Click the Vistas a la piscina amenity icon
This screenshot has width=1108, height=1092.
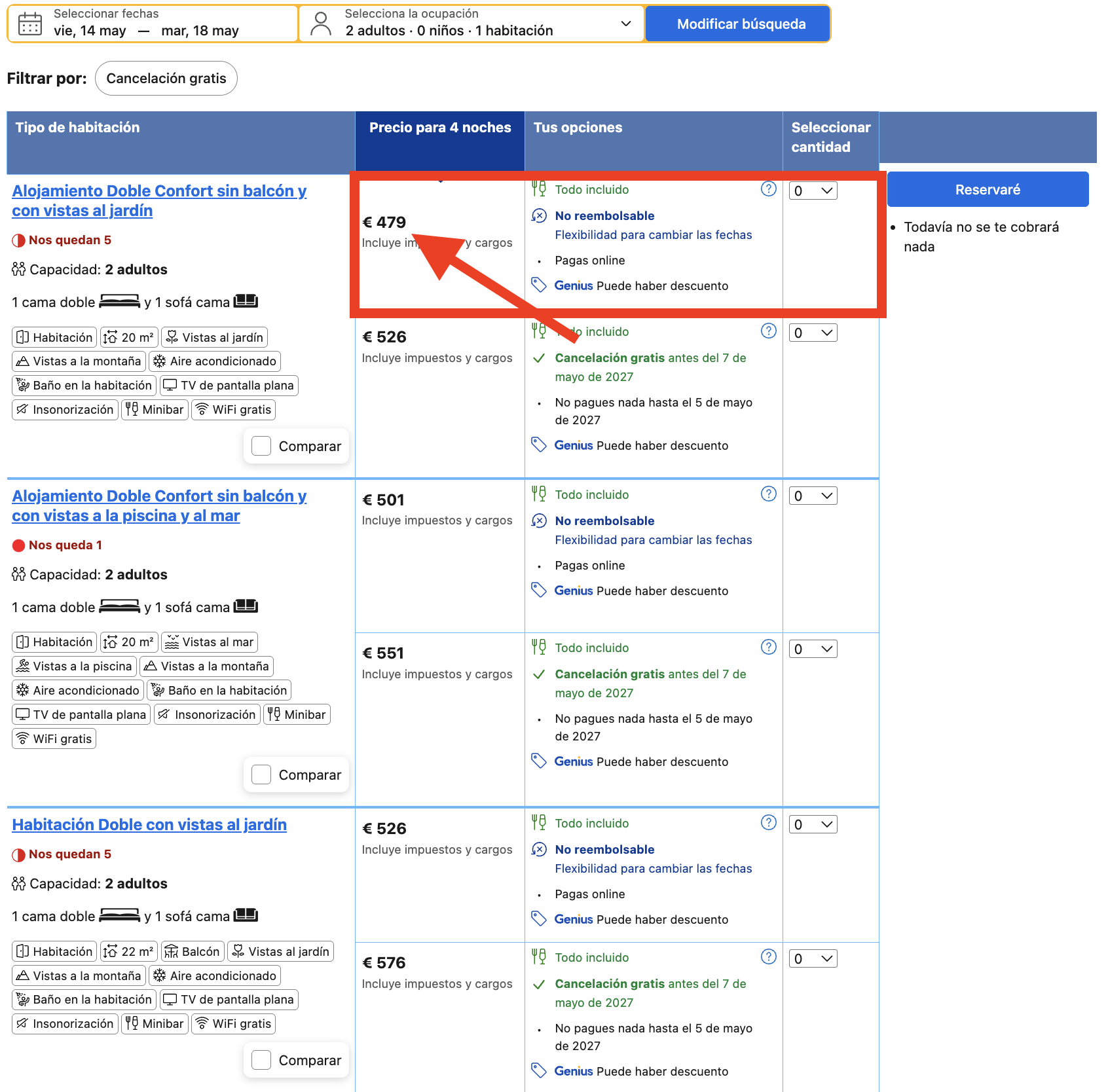coord(23,666)
